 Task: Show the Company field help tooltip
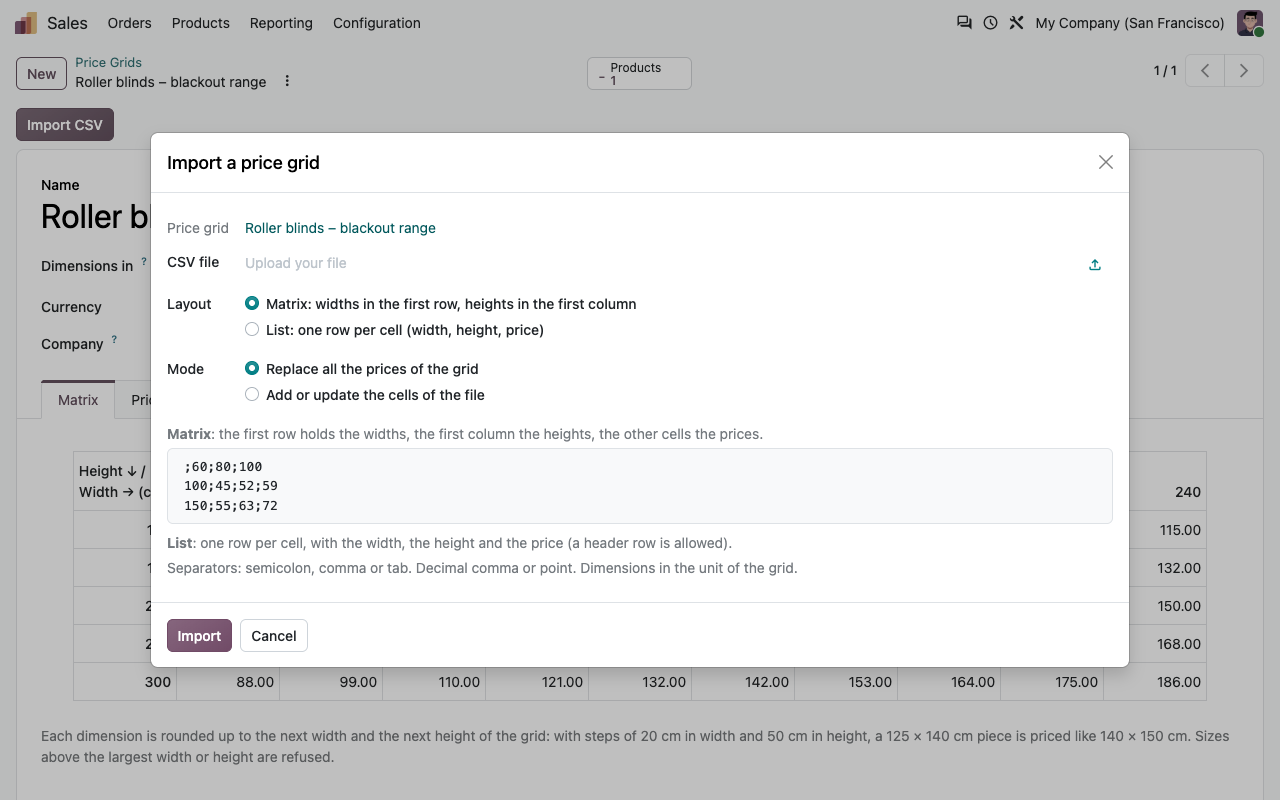(114, 340)
